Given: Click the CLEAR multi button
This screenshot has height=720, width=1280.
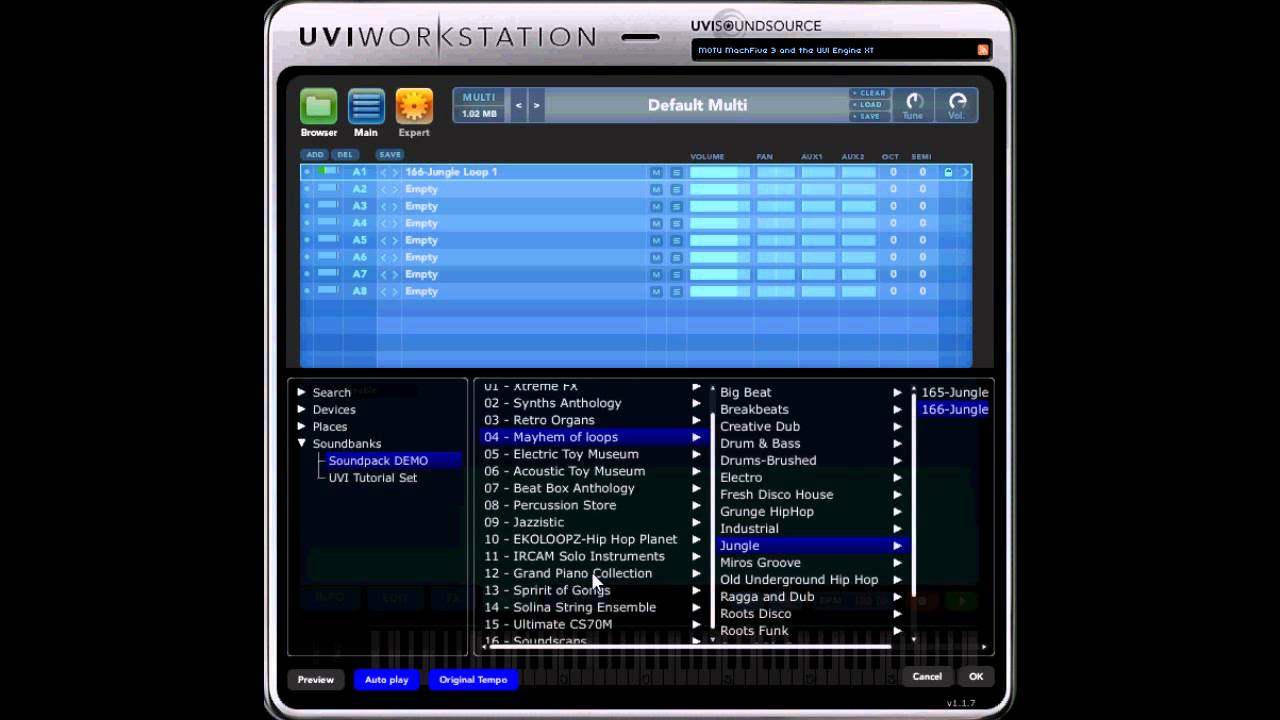Looking at the screenshot, I should point(869,93).
